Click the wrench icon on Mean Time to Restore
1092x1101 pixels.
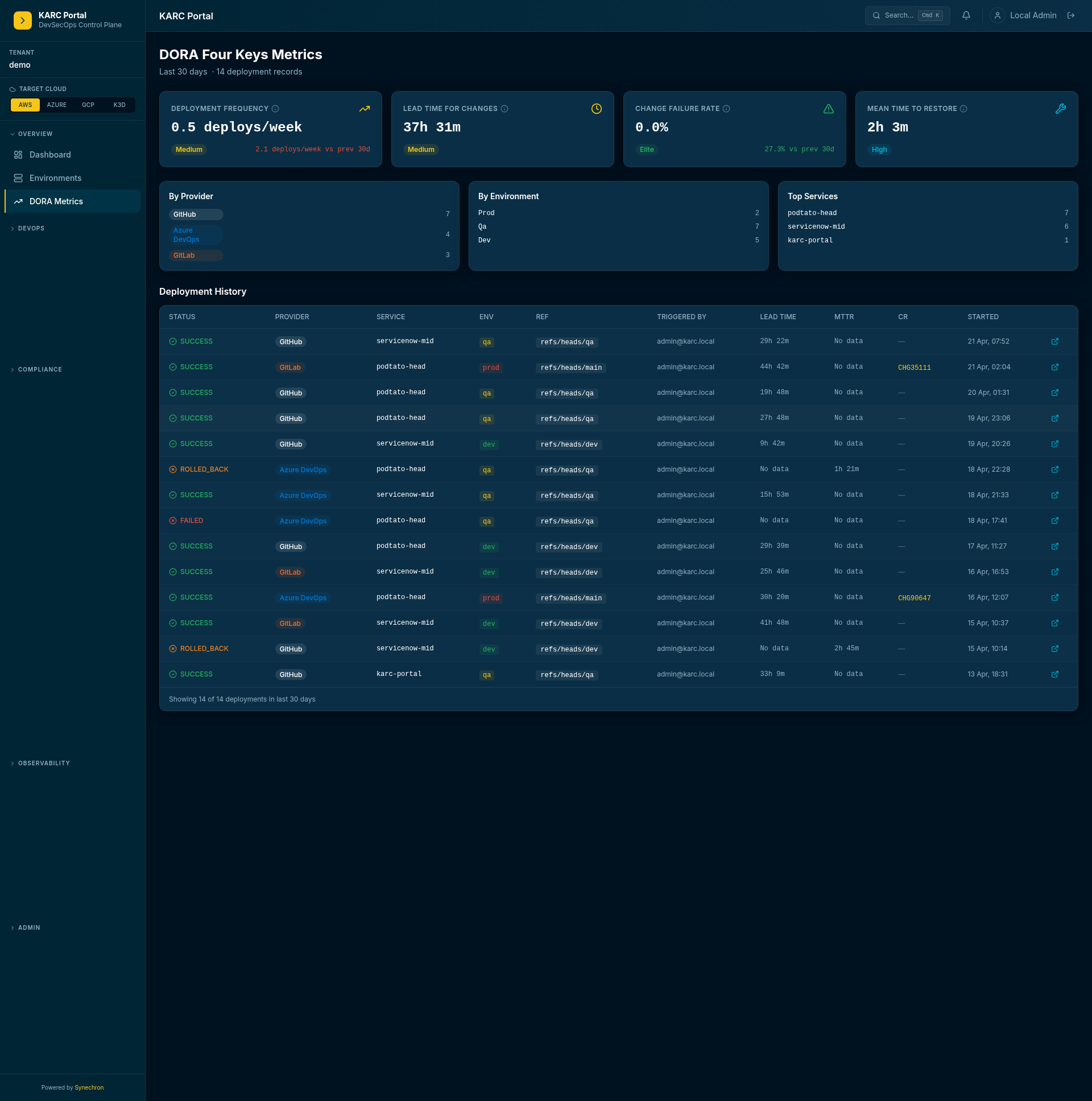(1060, 109)
